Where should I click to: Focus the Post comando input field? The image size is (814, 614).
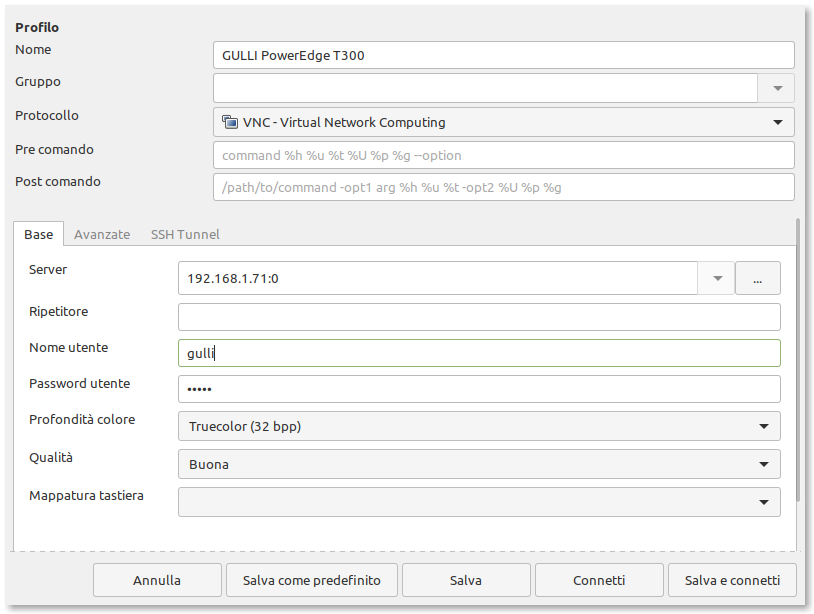[x=504, y=187]
